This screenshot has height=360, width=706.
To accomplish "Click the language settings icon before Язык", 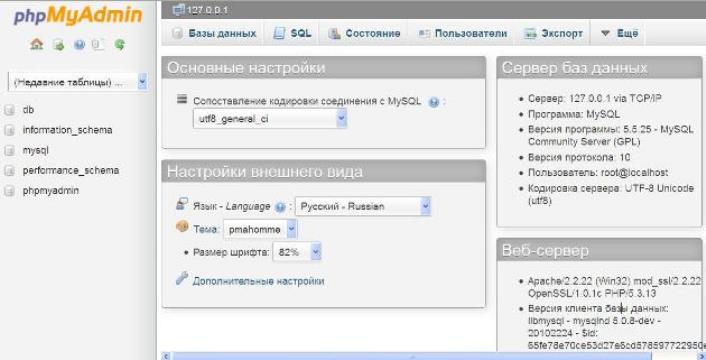I will [x=182, y=204].
